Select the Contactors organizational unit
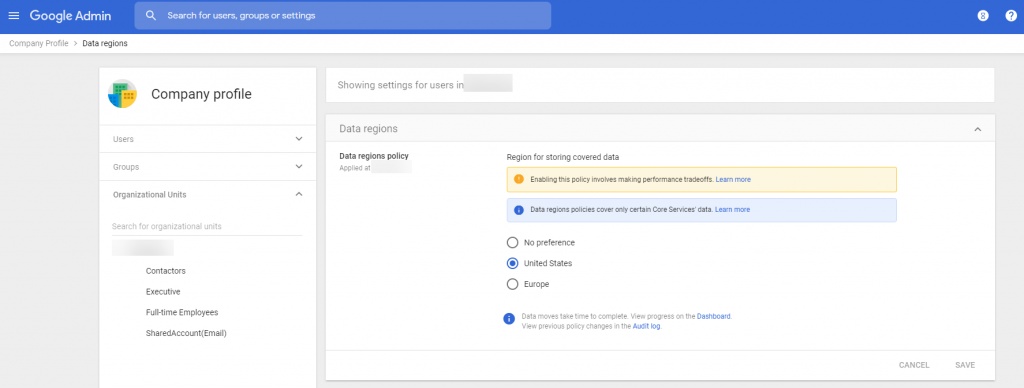The height and width of the screenshot is (388, 1024). [x=166, y=271]
